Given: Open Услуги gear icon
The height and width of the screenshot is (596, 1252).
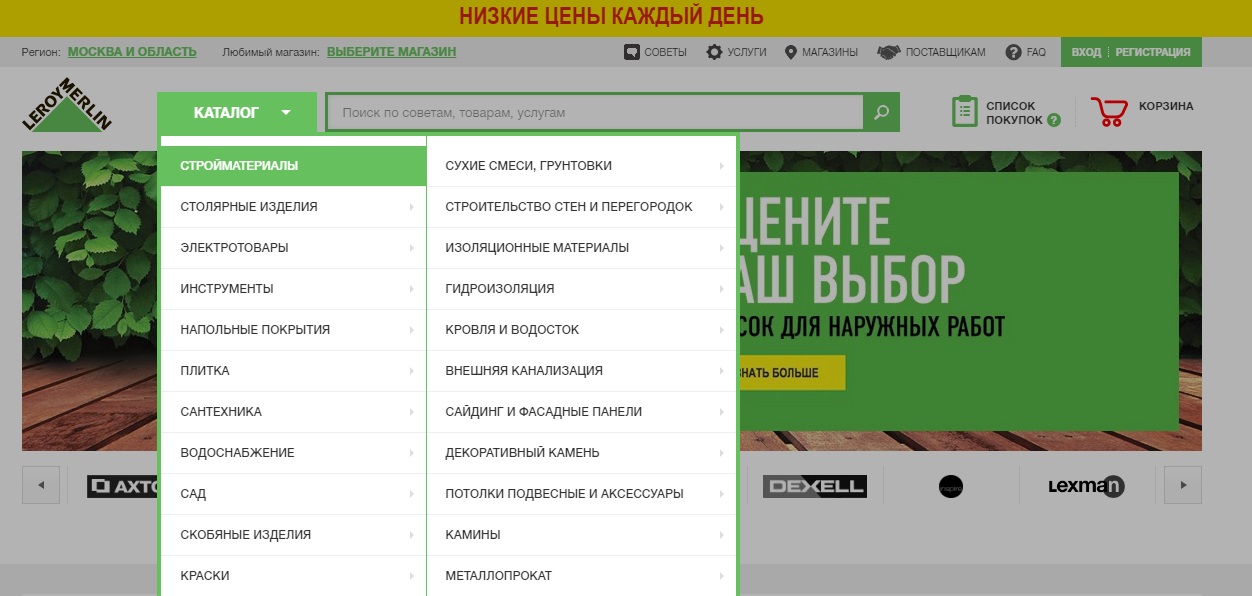Looking at the screenshot, I should tap(714, 52).
